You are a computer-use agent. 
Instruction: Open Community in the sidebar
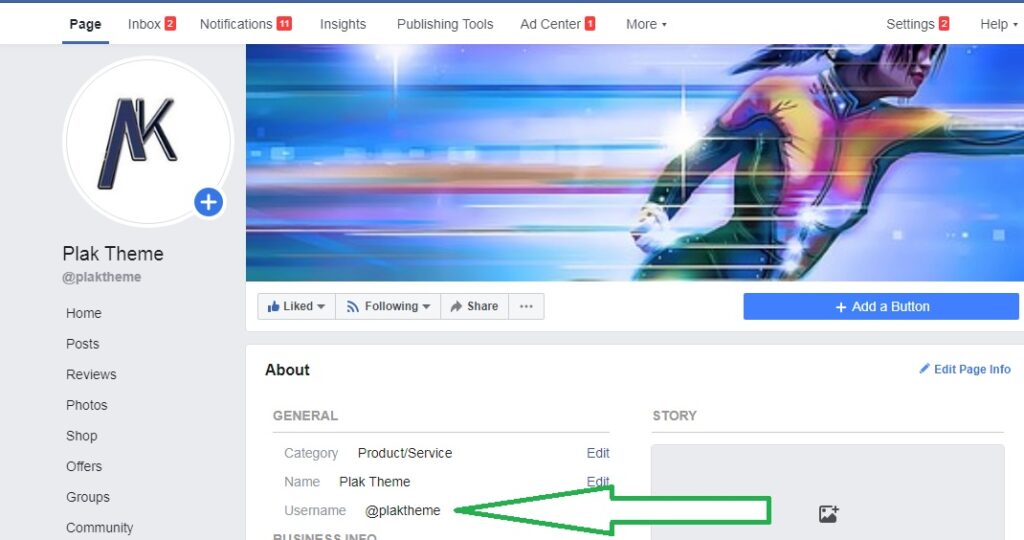[99, 528]
